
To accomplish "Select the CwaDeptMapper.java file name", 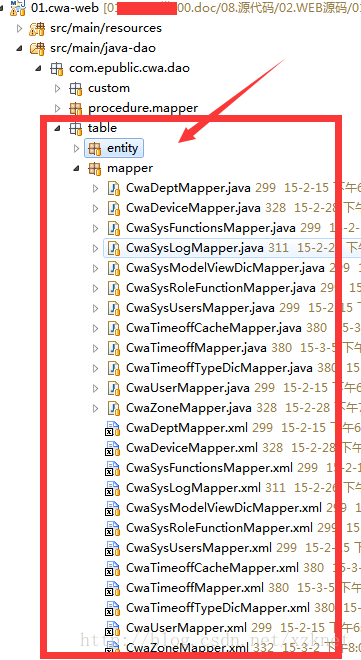I will (188, 188).
